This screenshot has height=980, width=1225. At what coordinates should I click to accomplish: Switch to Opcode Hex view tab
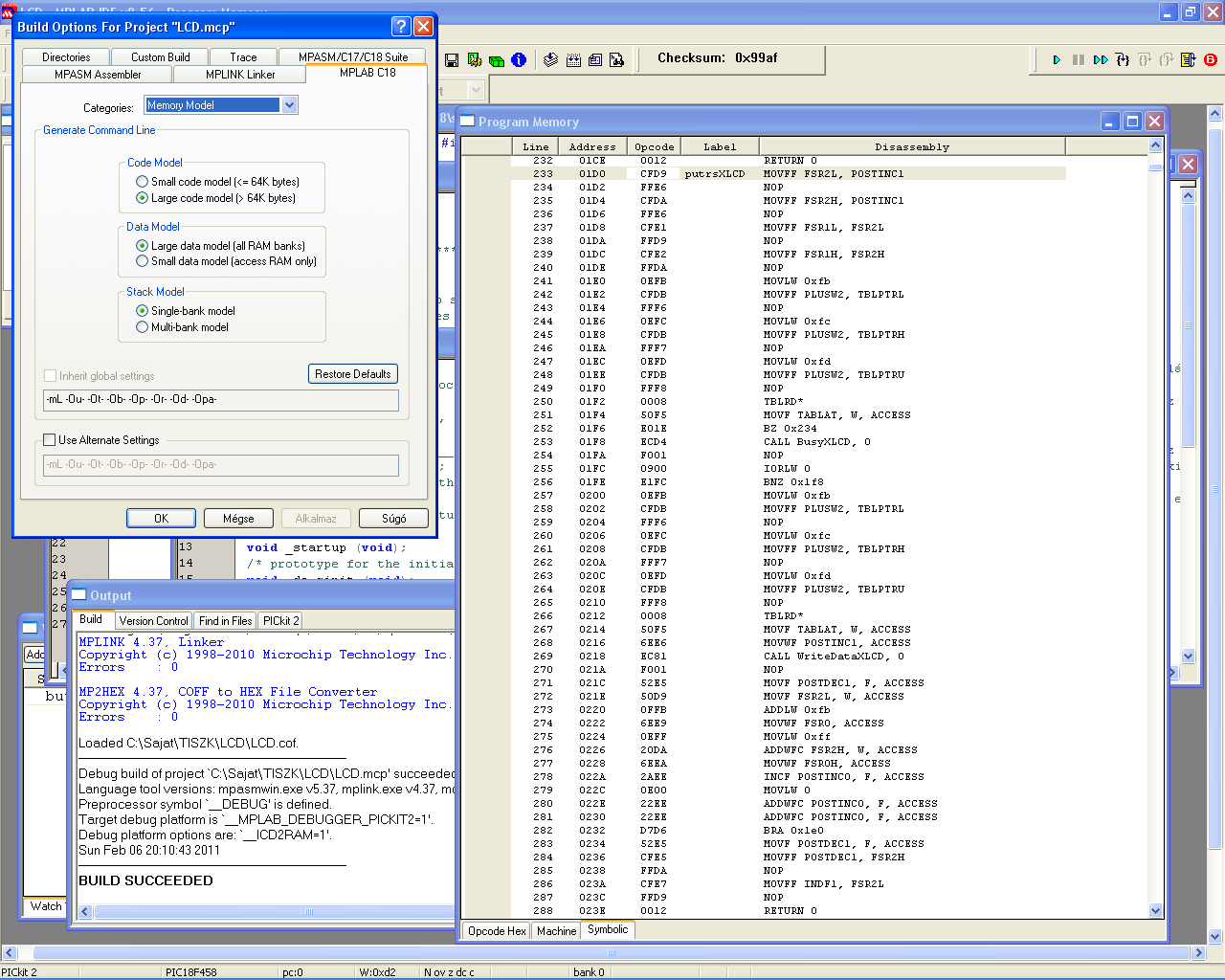[497, 931]
